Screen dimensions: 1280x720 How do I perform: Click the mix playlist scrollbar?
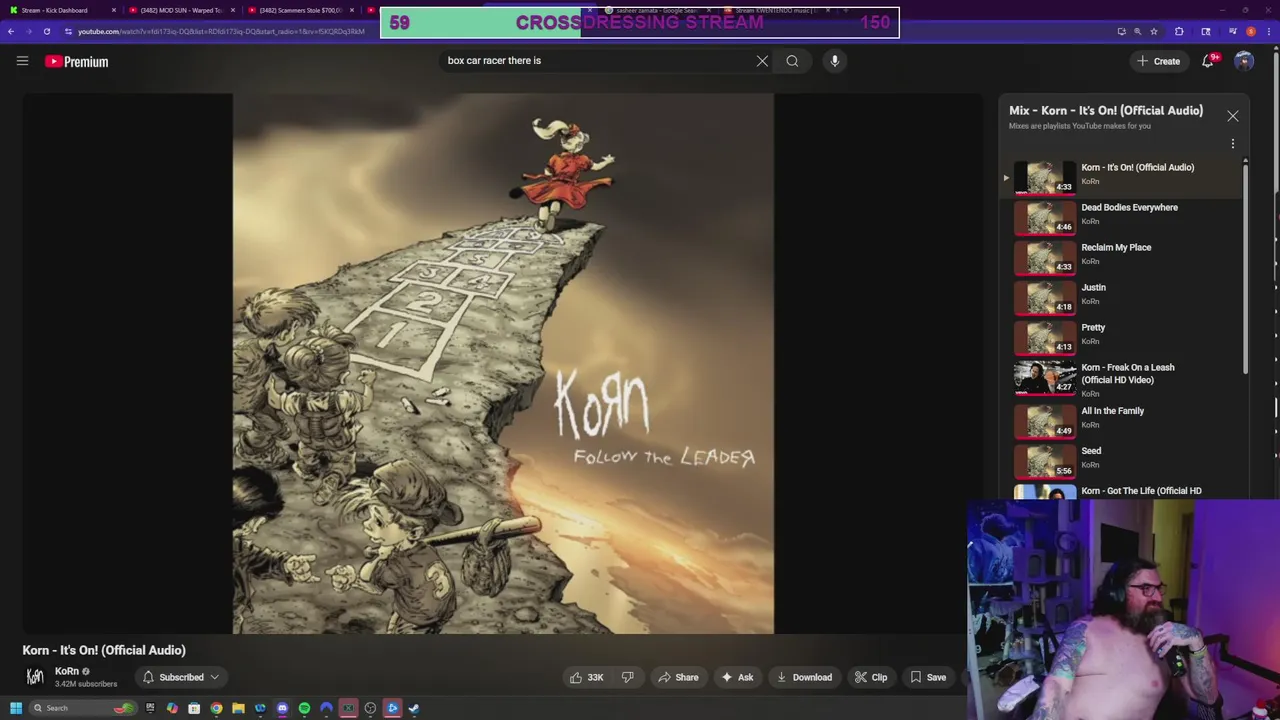1246,268
